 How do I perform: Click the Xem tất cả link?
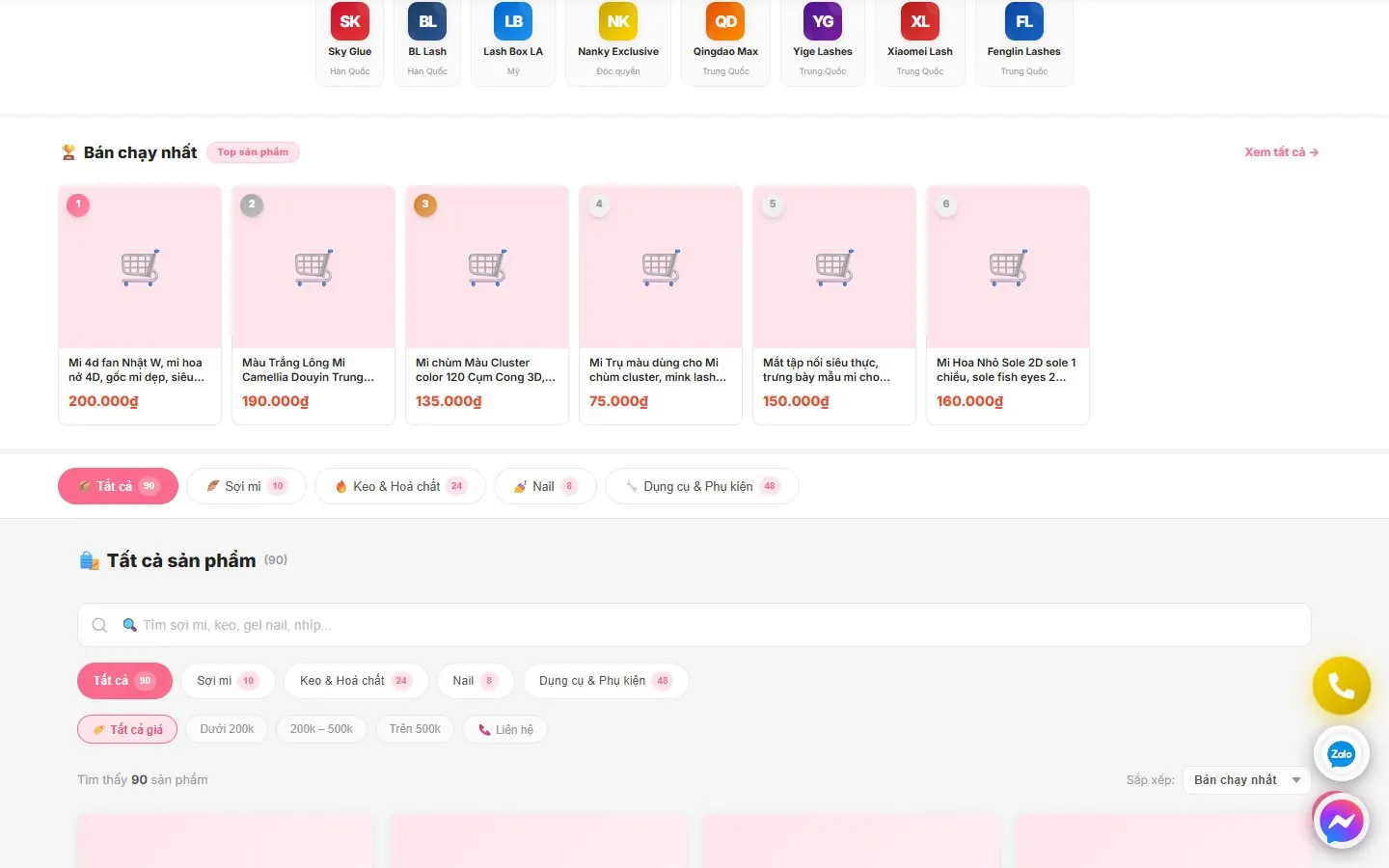pyautogui.click(x=1281, y=152)
